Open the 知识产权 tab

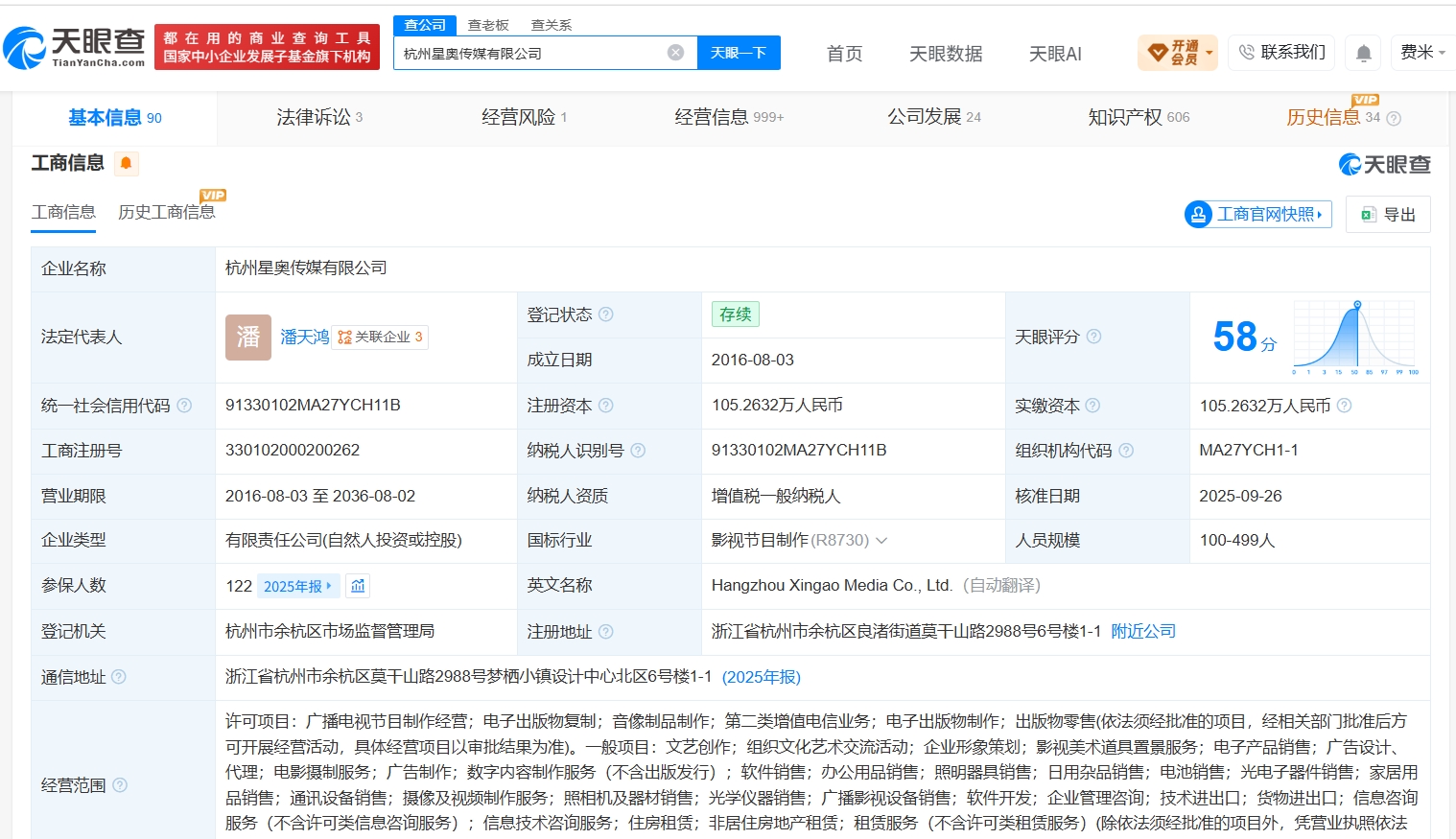click(x=1139, y=117)
